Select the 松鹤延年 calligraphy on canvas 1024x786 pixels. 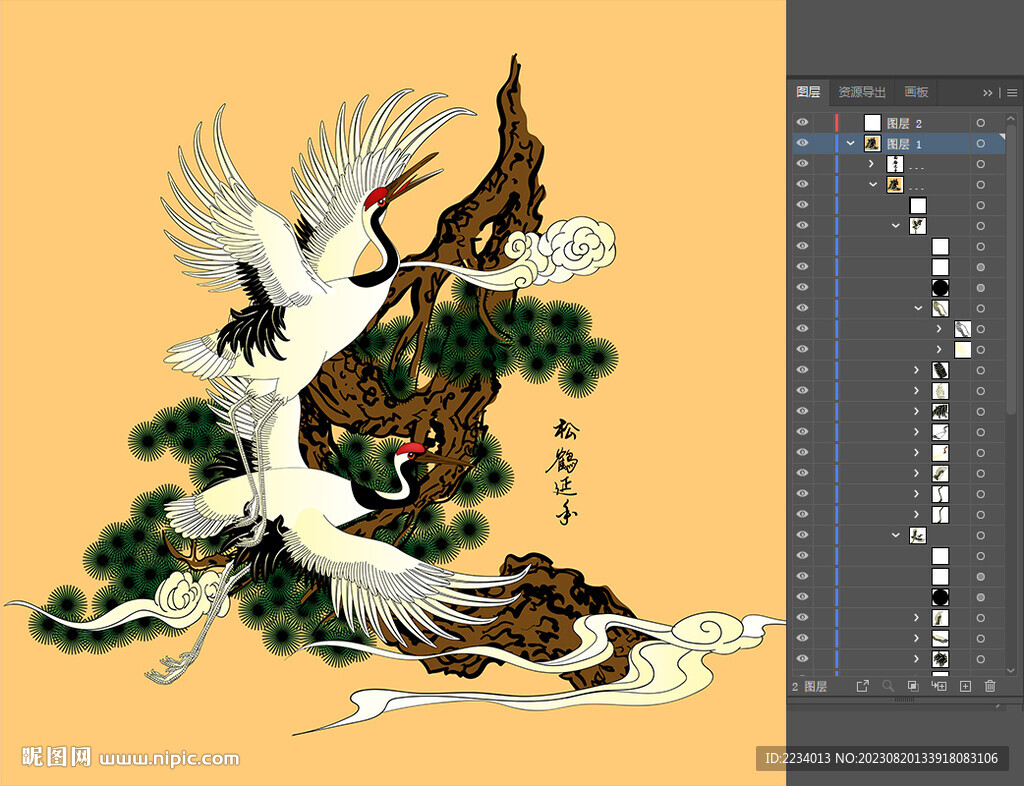562,472
